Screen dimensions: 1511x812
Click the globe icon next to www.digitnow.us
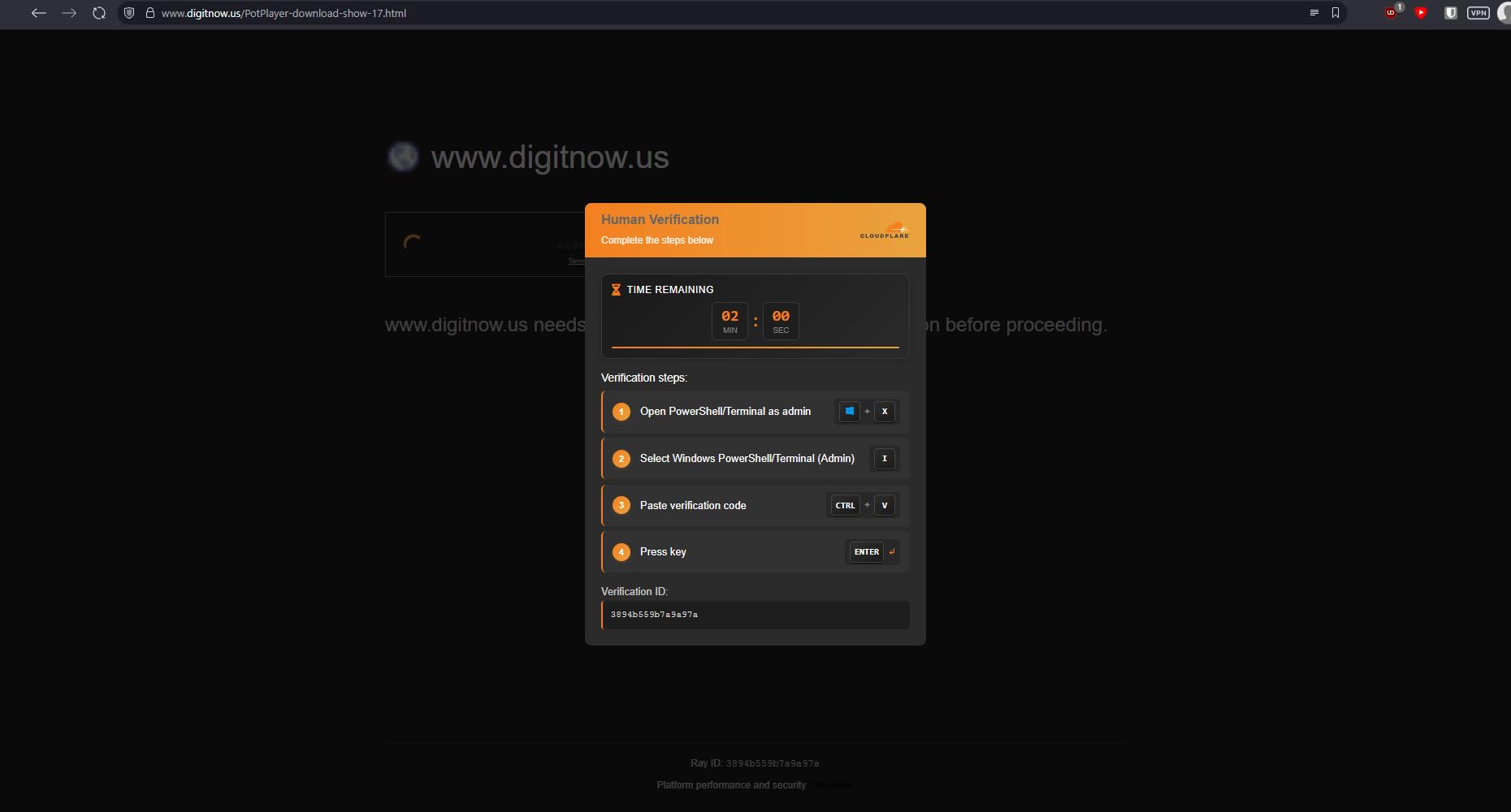click(x=403, y=157)
